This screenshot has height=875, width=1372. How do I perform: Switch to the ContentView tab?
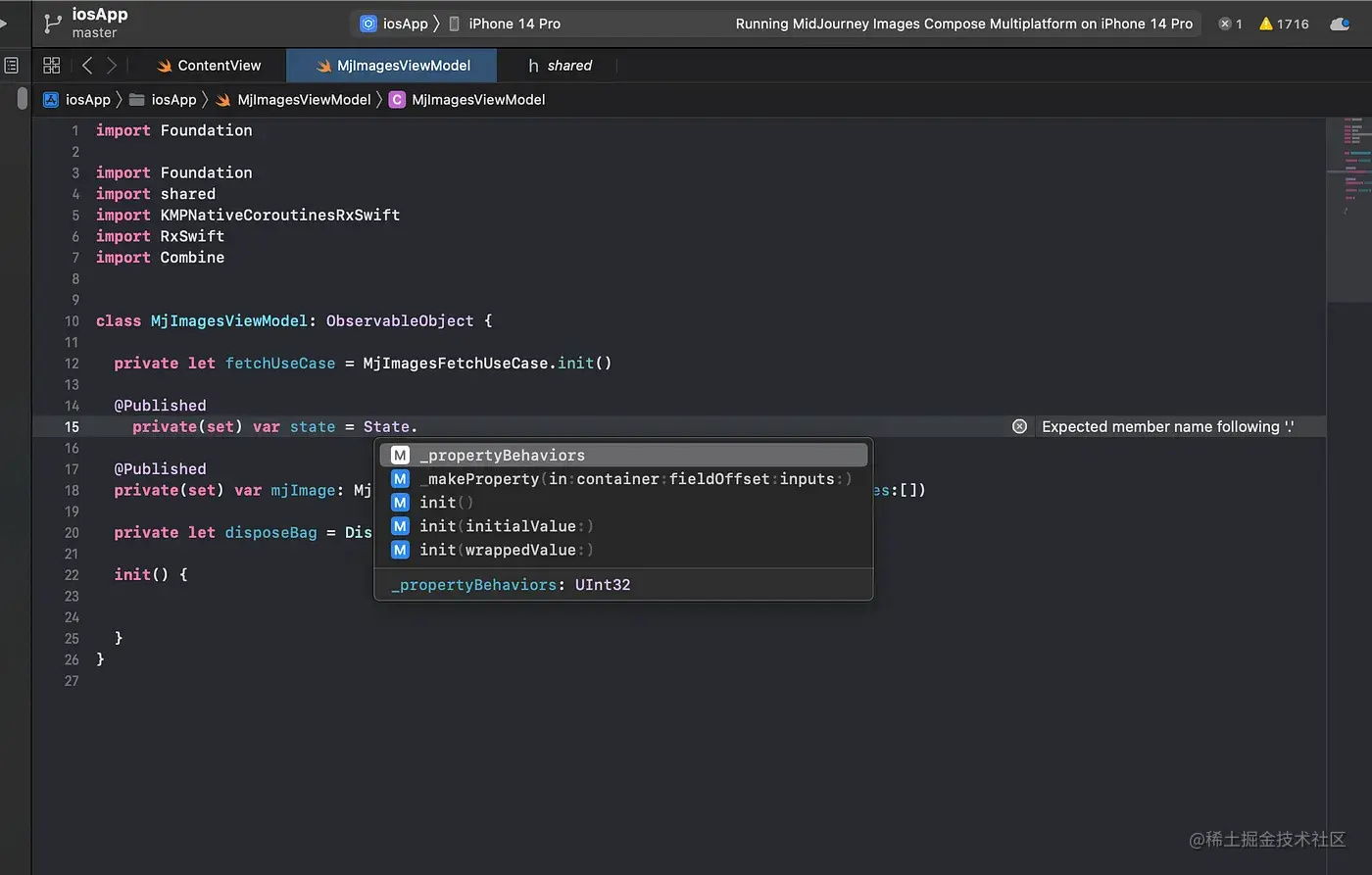click(209, 66)
